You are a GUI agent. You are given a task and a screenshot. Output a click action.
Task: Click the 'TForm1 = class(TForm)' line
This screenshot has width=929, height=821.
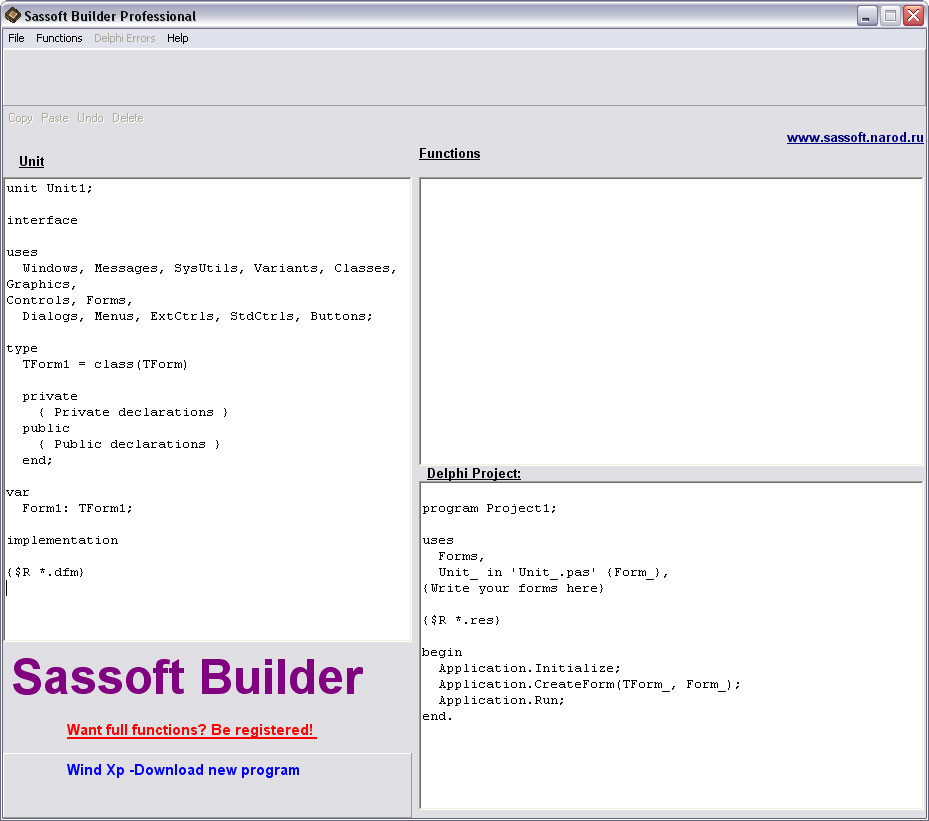click(x=105, y=364)
